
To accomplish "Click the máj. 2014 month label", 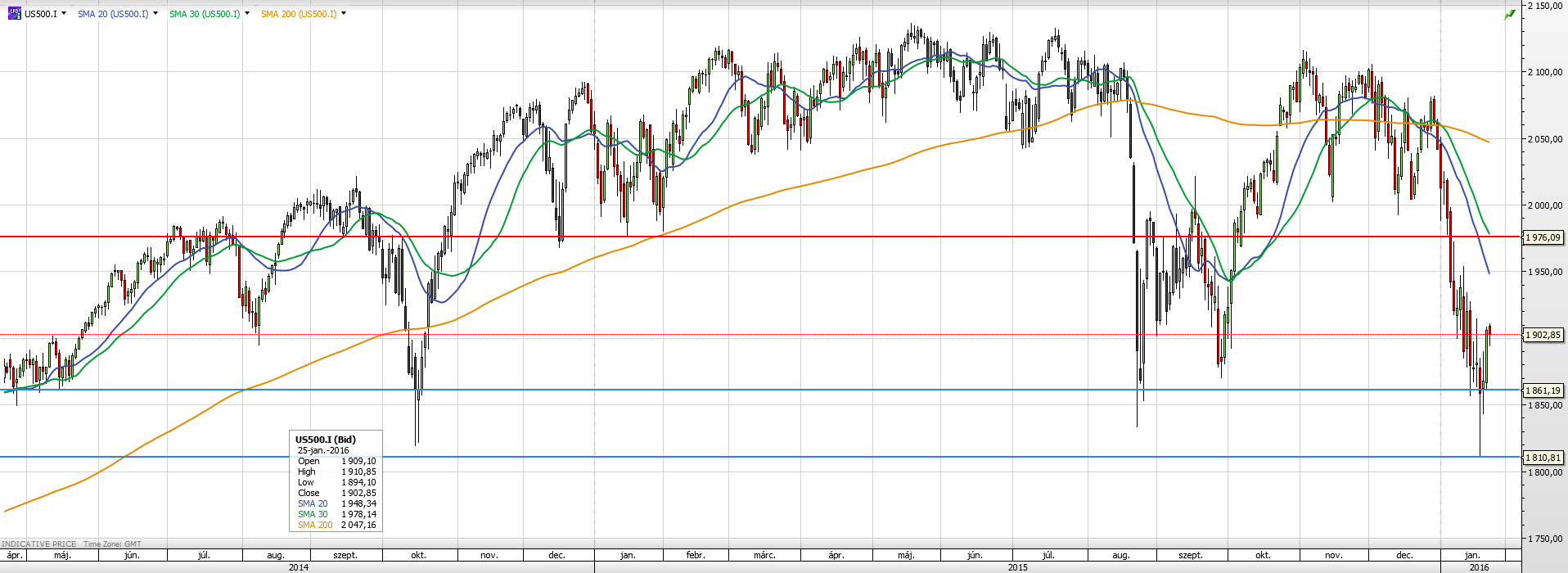I will (62, 555).
